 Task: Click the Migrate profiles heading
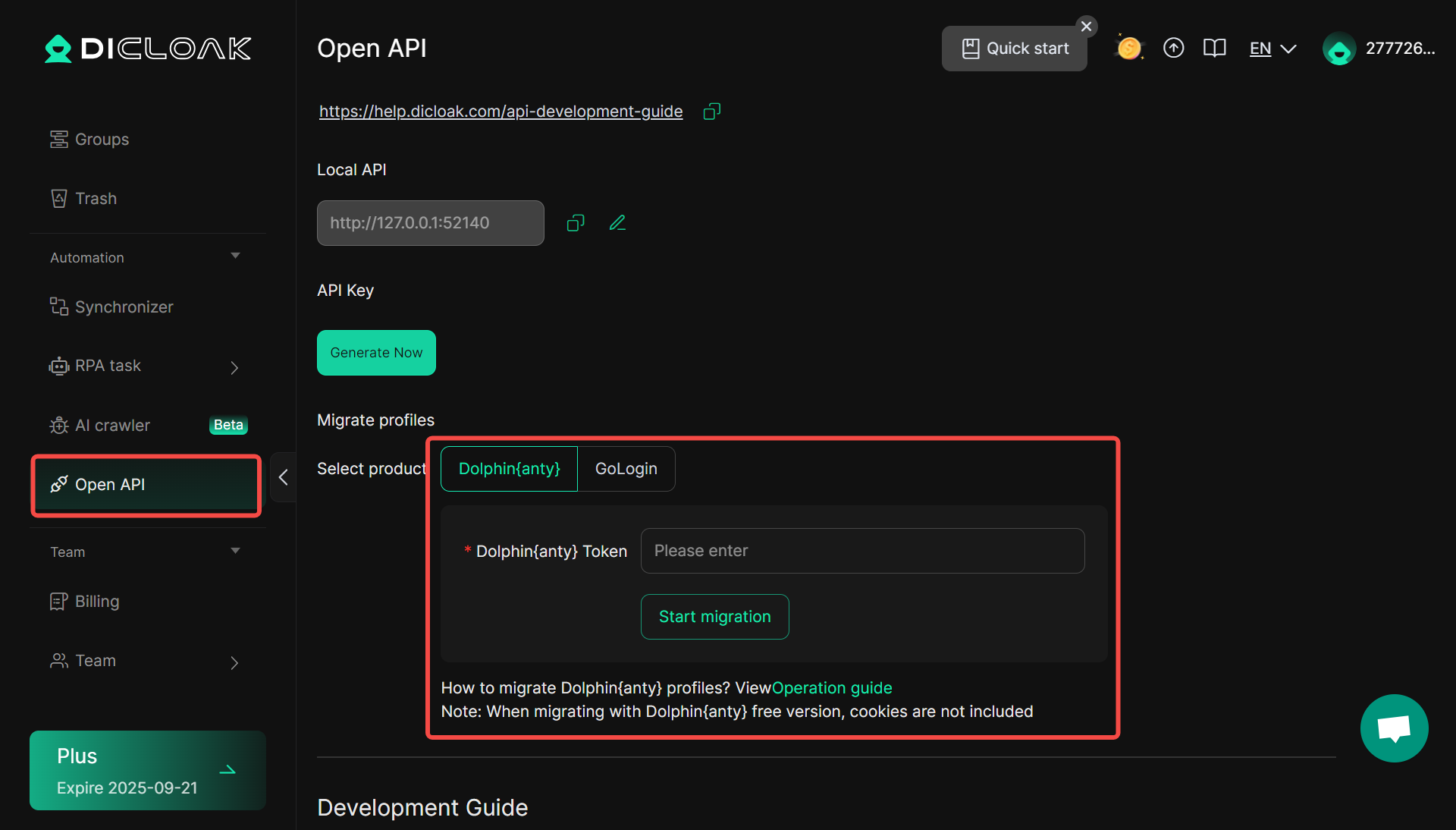375,420
